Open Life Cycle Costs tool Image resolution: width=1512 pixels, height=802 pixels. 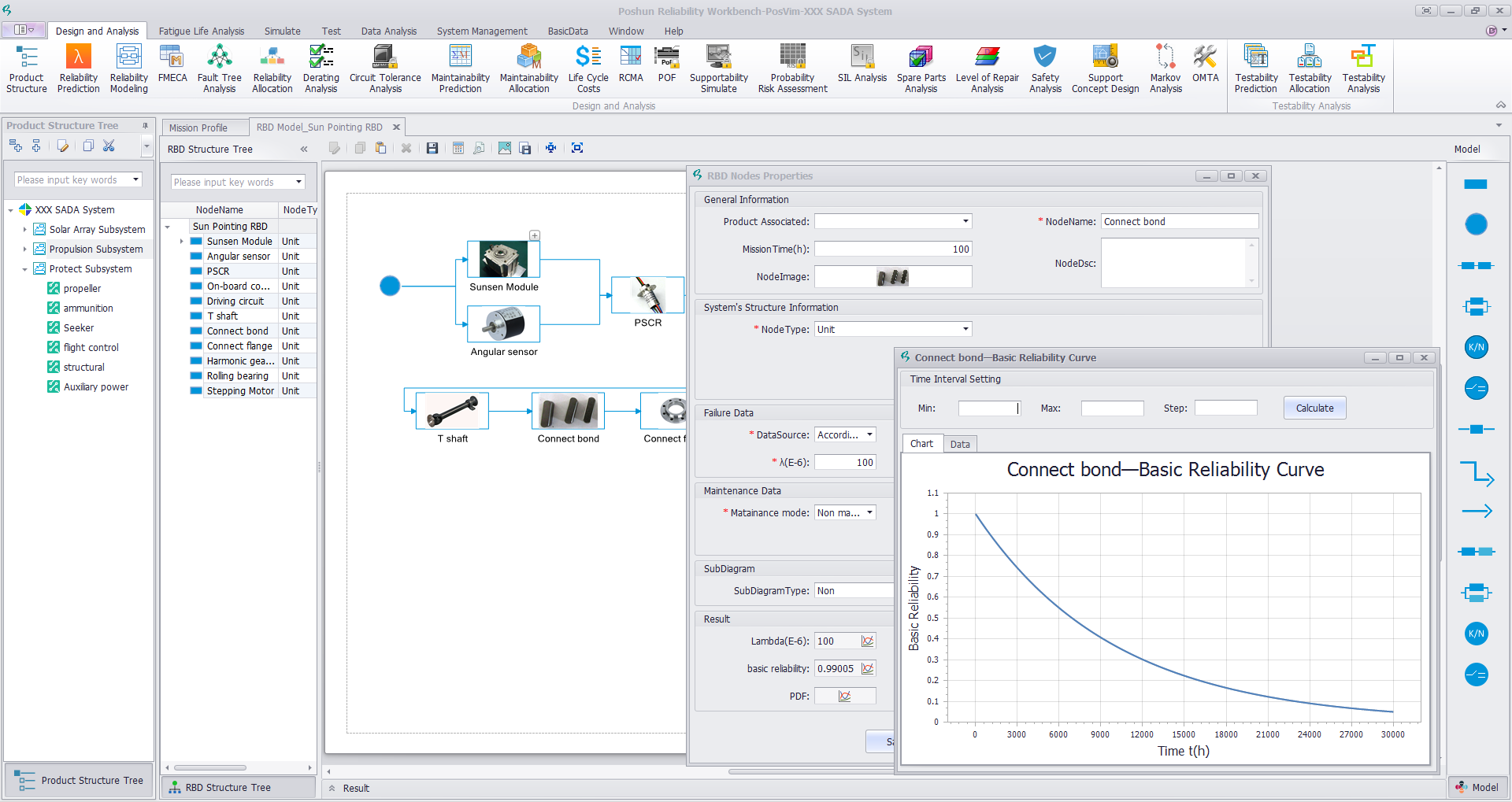588,69
